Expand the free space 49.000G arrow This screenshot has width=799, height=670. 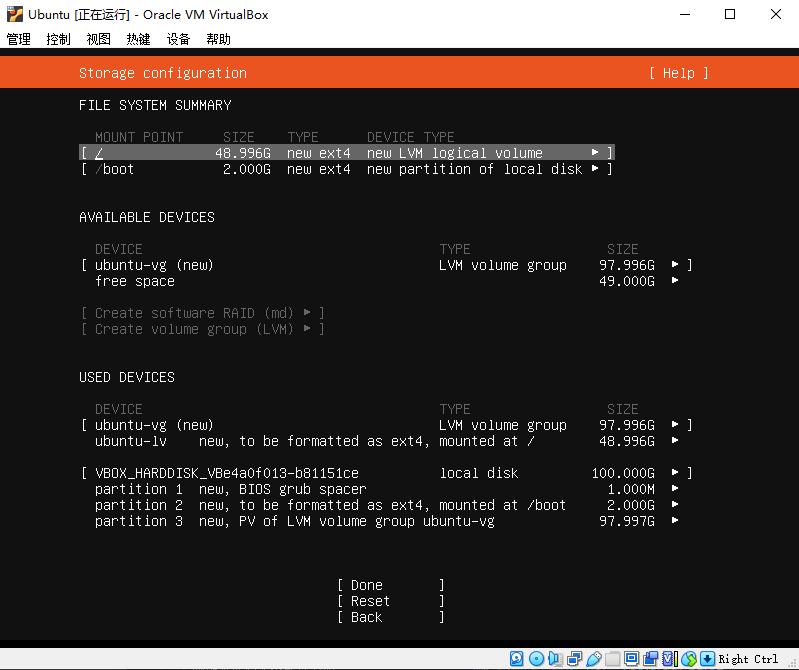point(675,281)
